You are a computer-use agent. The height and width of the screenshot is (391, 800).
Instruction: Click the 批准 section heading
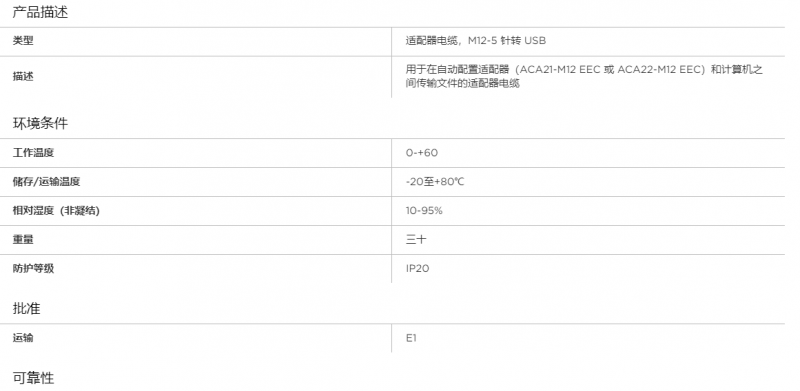coord(26,309)
